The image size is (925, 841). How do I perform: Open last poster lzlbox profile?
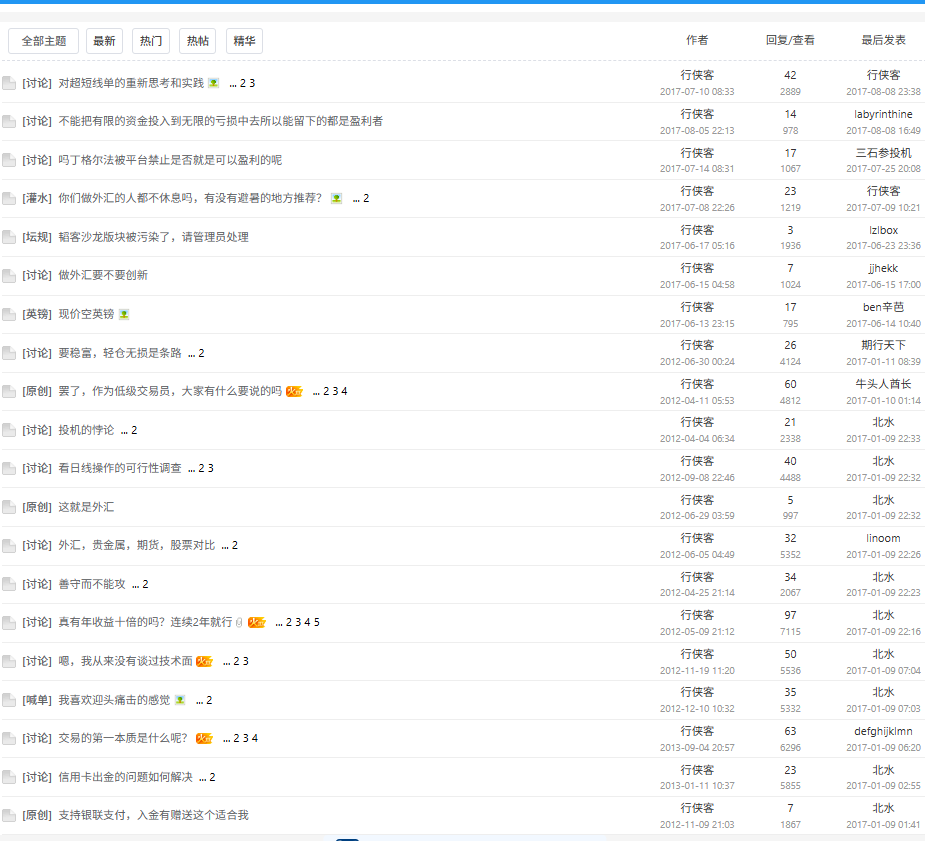click(883, 230)
